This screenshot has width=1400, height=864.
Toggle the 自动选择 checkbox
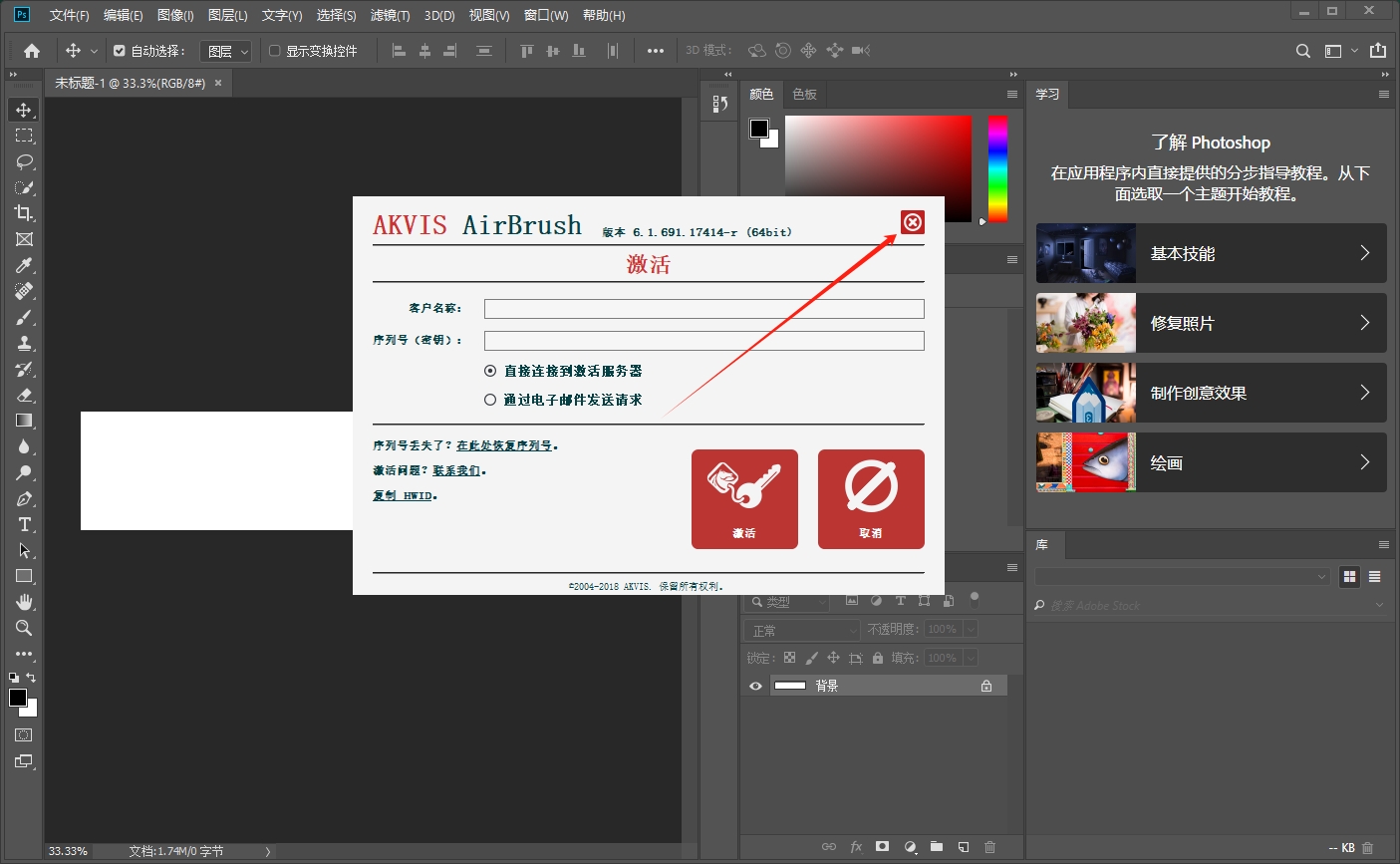point(120,51)
